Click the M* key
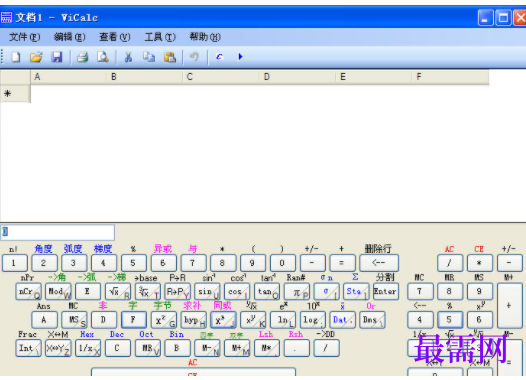 point(267,348)
